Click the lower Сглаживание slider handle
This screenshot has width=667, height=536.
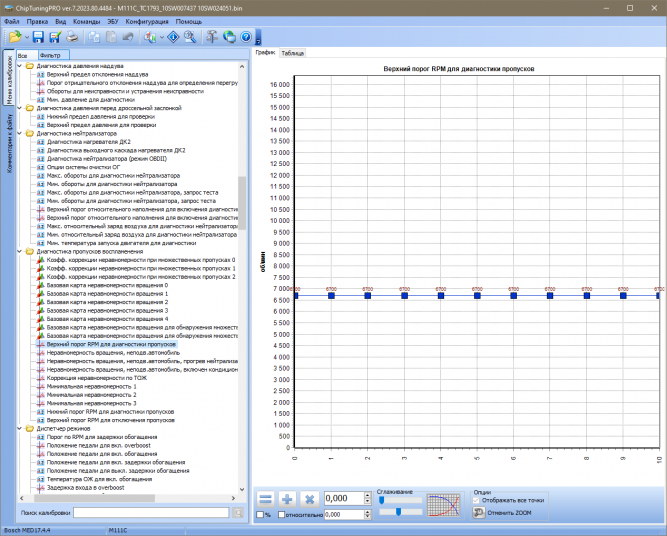click(398, 512)
